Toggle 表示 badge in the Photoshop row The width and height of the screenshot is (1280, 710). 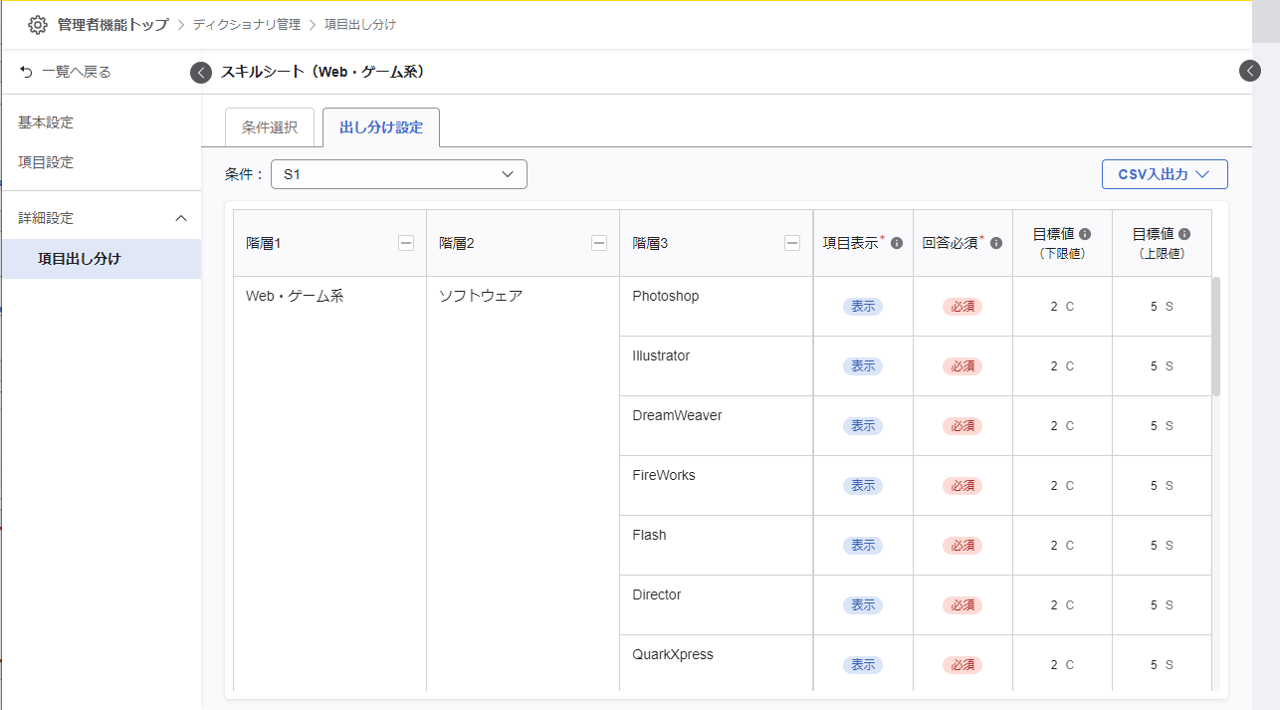[863, 307]
